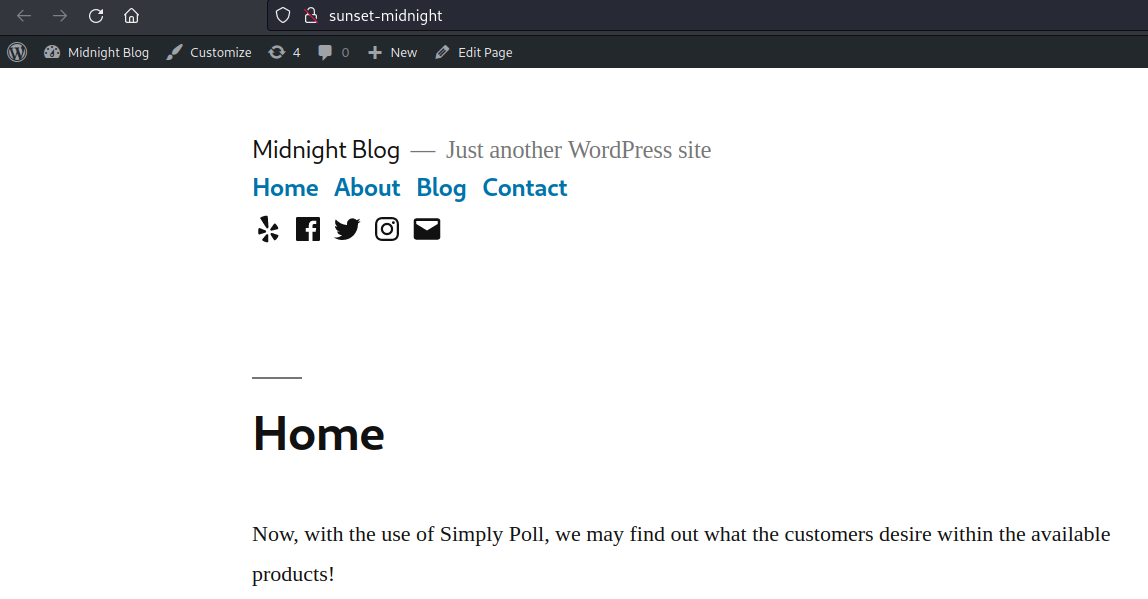View the 4 pending updates

pos(284,52)
